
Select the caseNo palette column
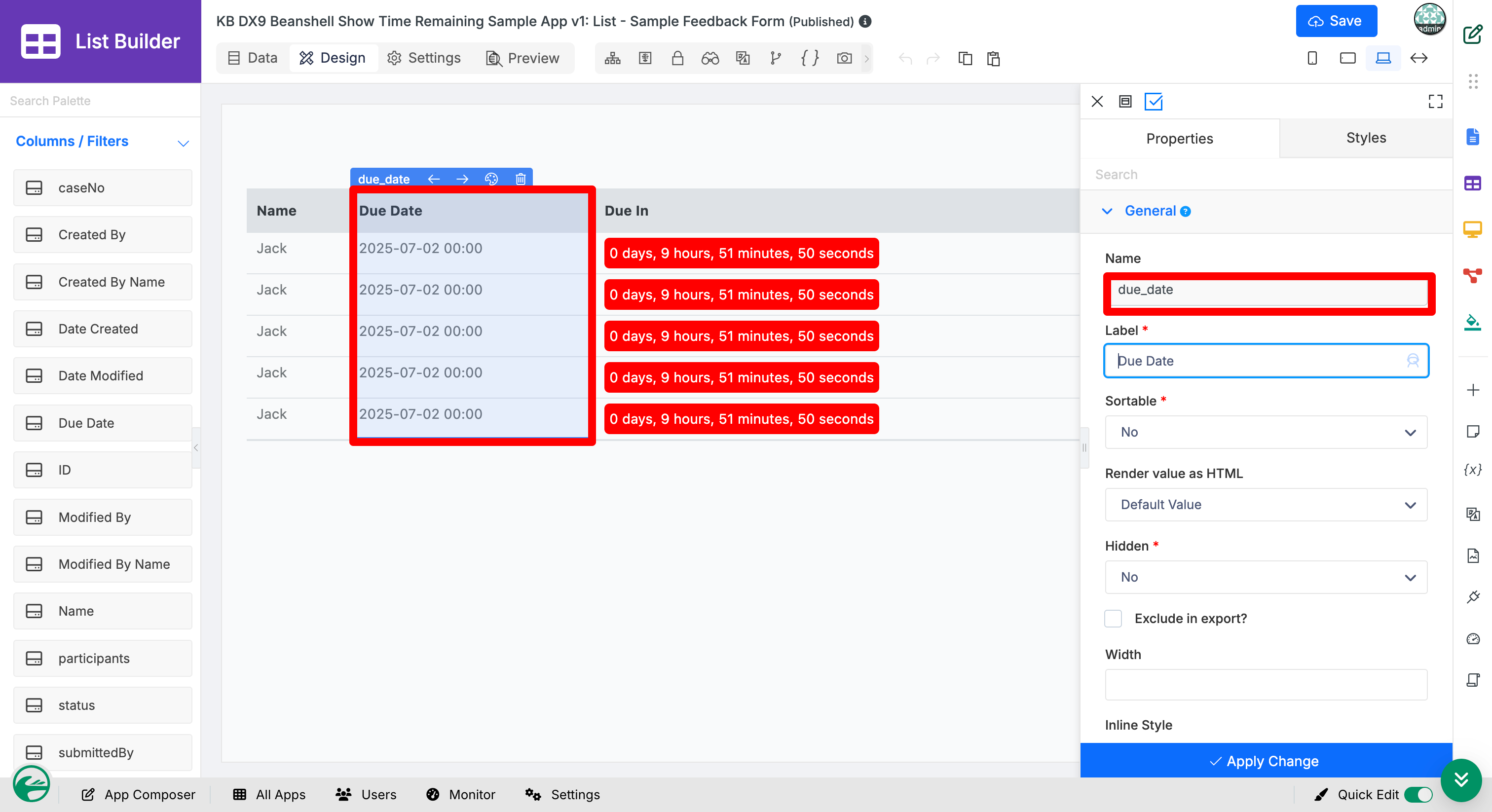tap(103, 187)
